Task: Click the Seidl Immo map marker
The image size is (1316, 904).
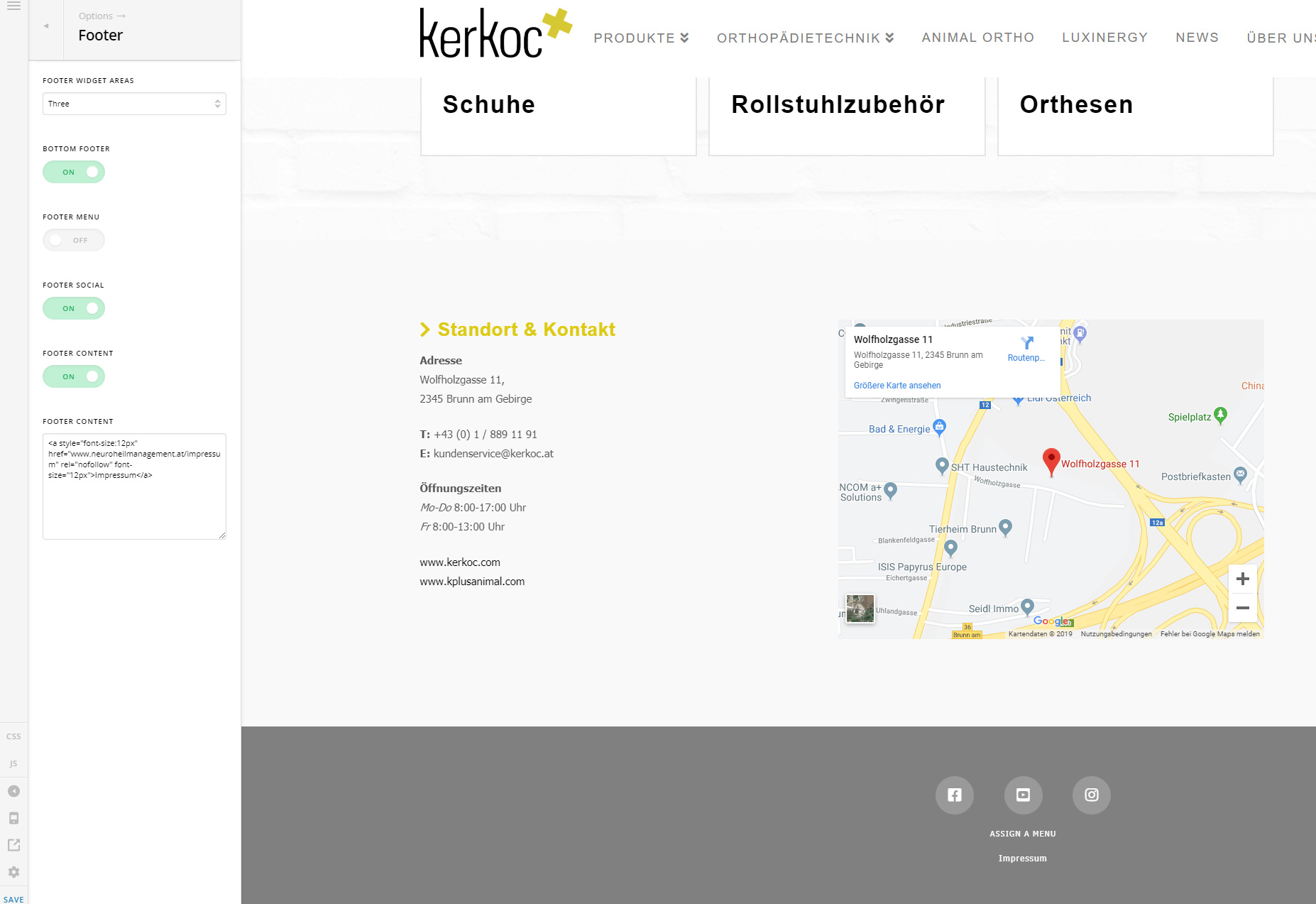Action: pos(1027,607)
